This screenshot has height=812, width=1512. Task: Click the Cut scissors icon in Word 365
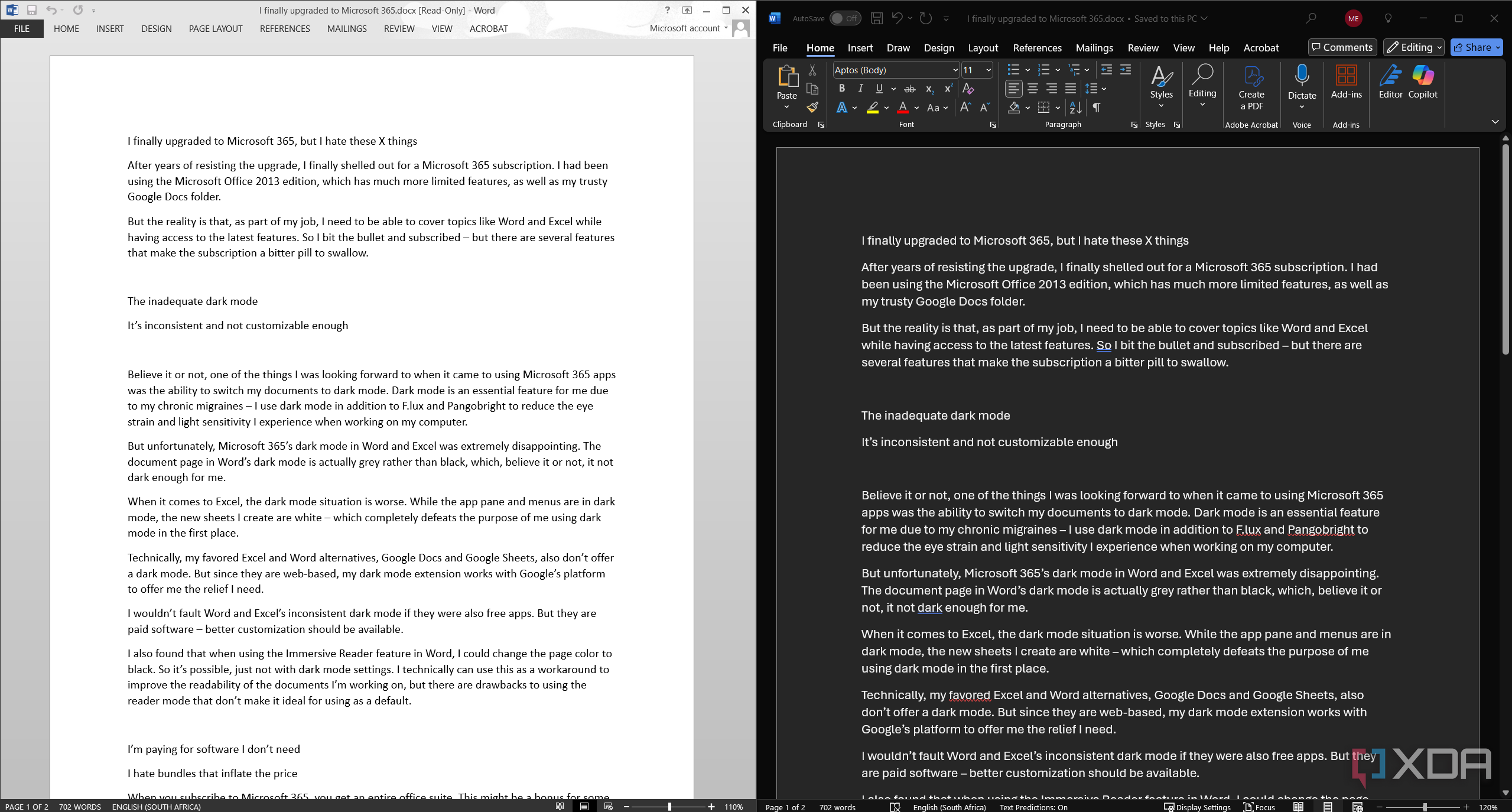point(812,70)
